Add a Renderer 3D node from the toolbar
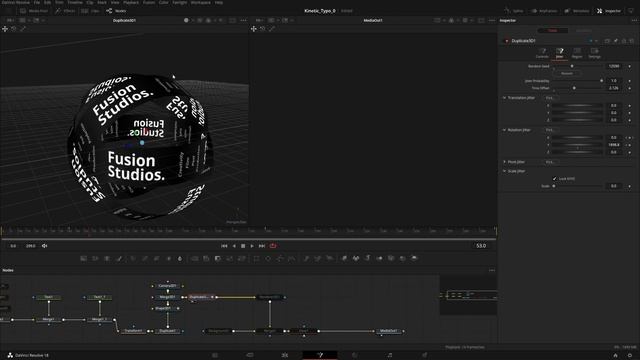This screenshot has width=640, height=360. pos(414,258)
